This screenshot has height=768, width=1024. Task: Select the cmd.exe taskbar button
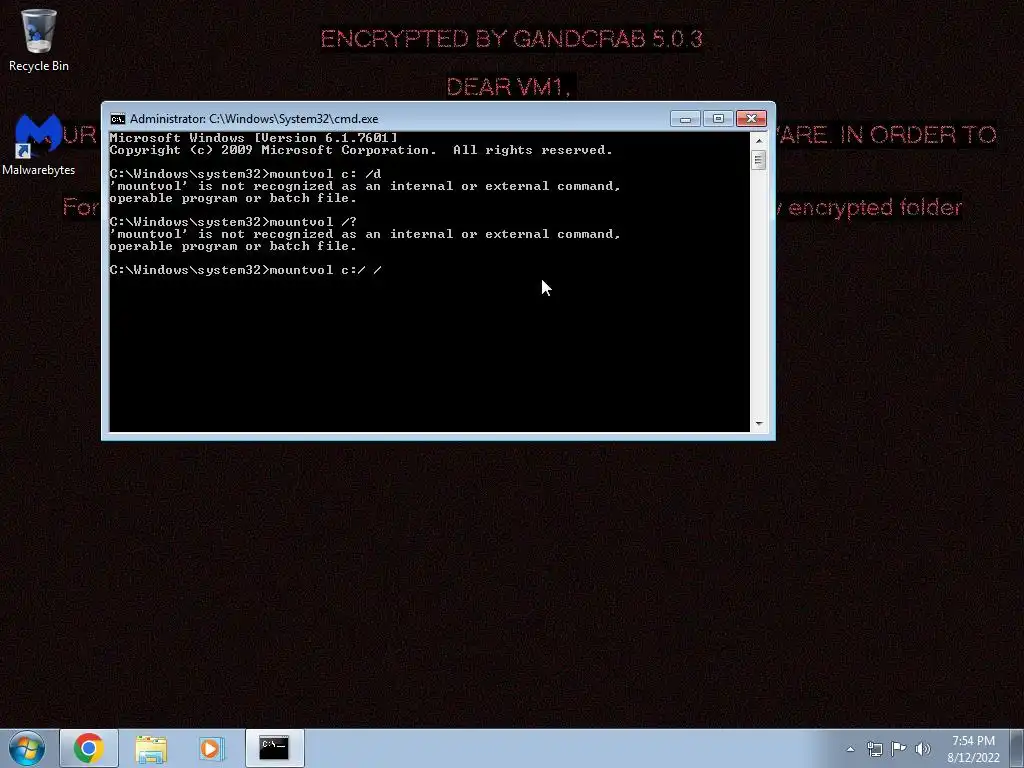(274, 748)
